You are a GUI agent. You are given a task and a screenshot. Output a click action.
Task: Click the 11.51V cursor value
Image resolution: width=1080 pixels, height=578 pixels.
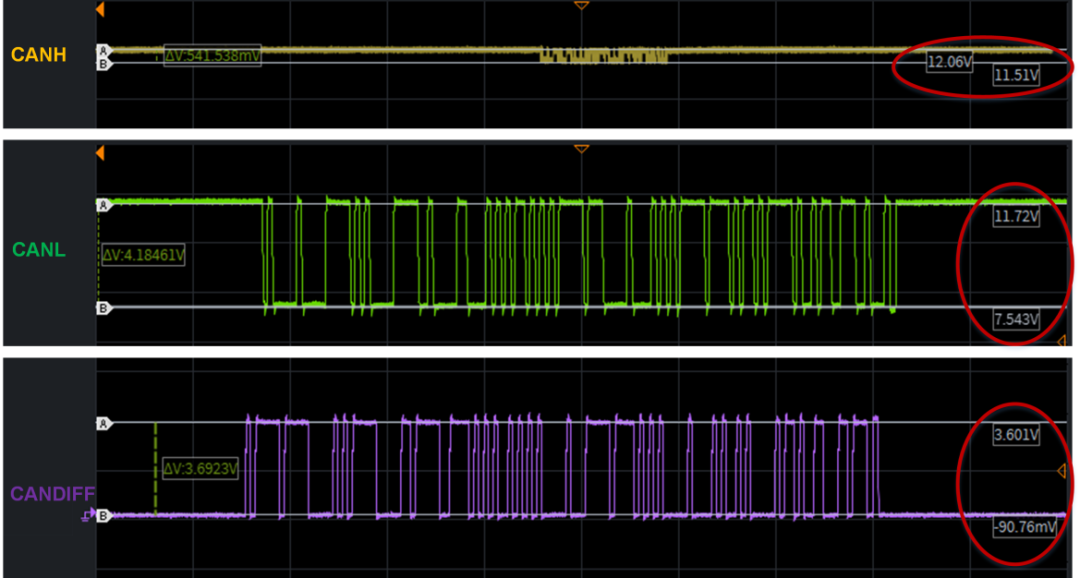click(x=1015, y=75)
